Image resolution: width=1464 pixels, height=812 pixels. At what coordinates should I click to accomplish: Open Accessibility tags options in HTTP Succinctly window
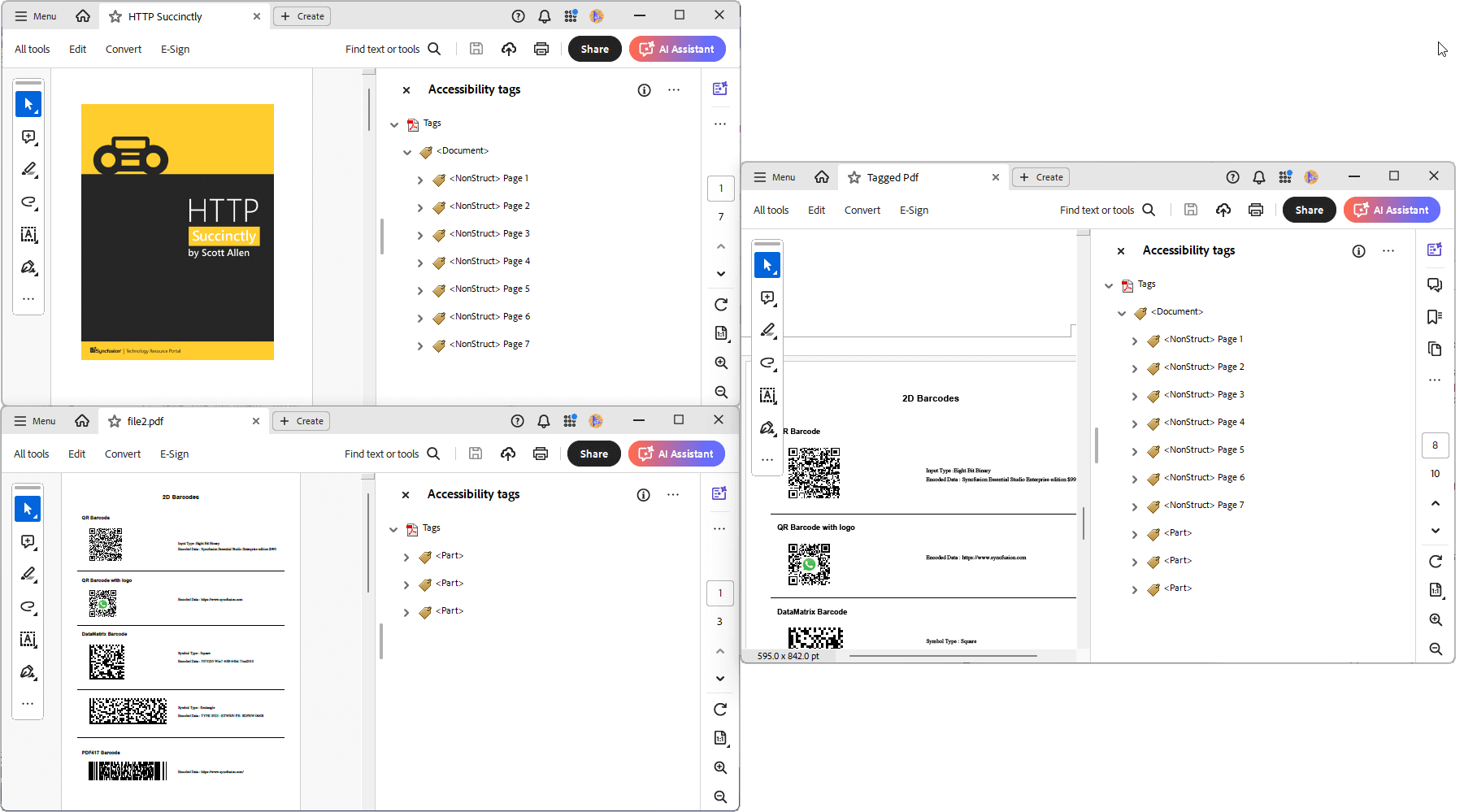click(x=674, y=90)
